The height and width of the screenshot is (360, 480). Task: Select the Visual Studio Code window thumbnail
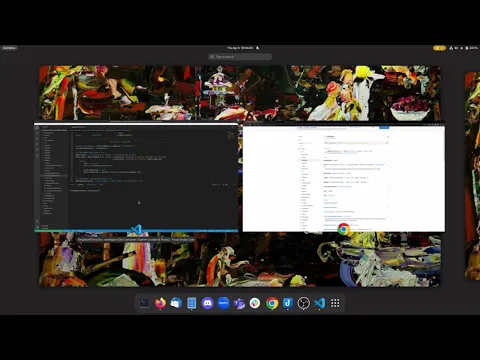click(136, 177)
